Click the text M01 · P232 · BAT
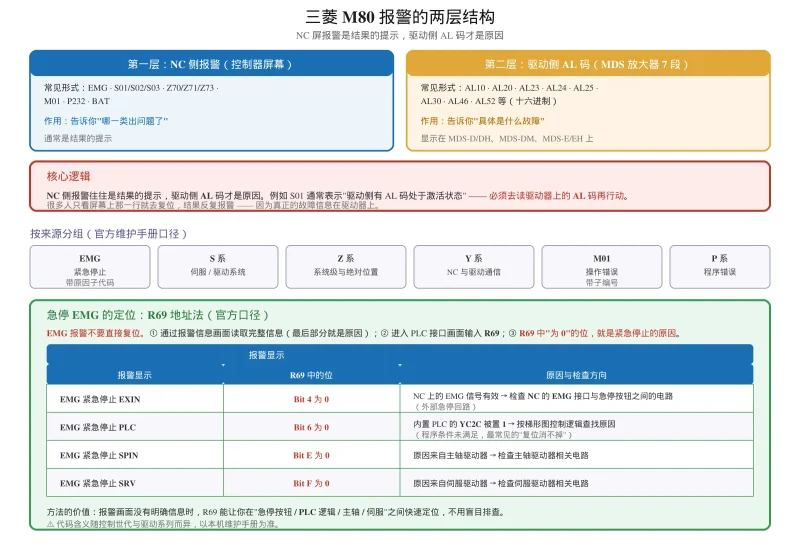Image resolution: width=800 pixels, height=547 pixels. point(77,101)
